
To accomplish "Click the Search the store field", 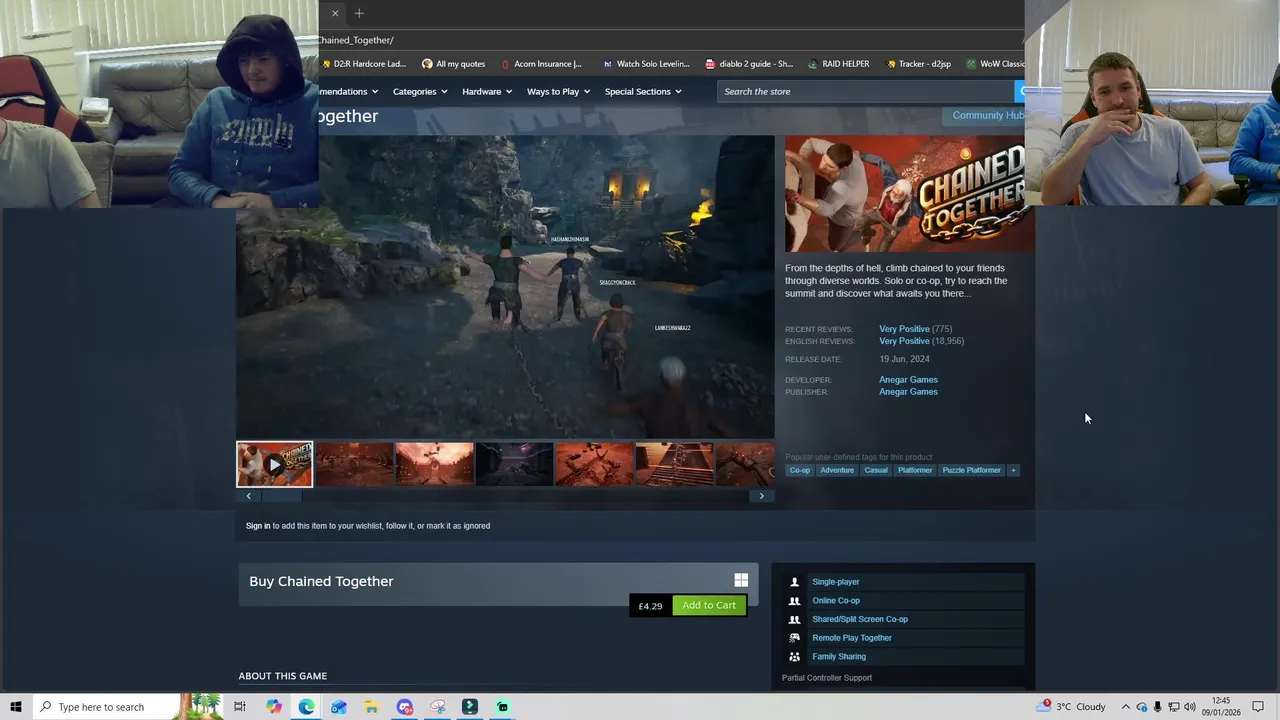I will tap(865, 91).
